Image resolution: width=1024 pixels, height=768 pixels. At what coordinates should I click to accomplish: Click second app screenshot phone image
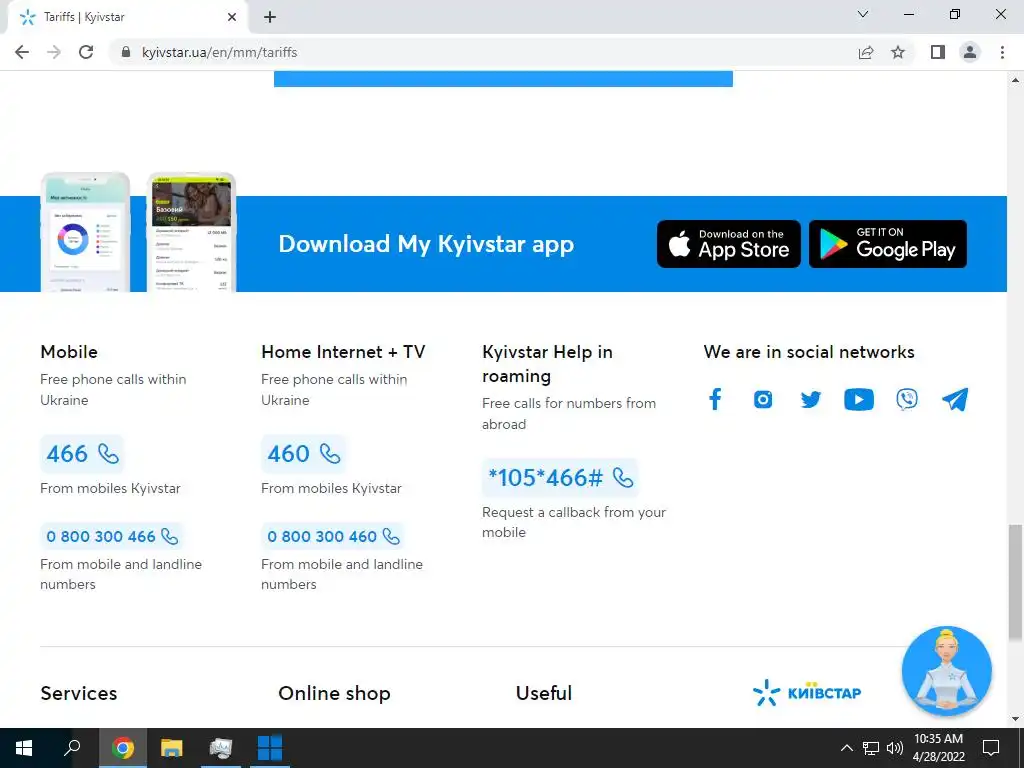(x=191, y=232)
